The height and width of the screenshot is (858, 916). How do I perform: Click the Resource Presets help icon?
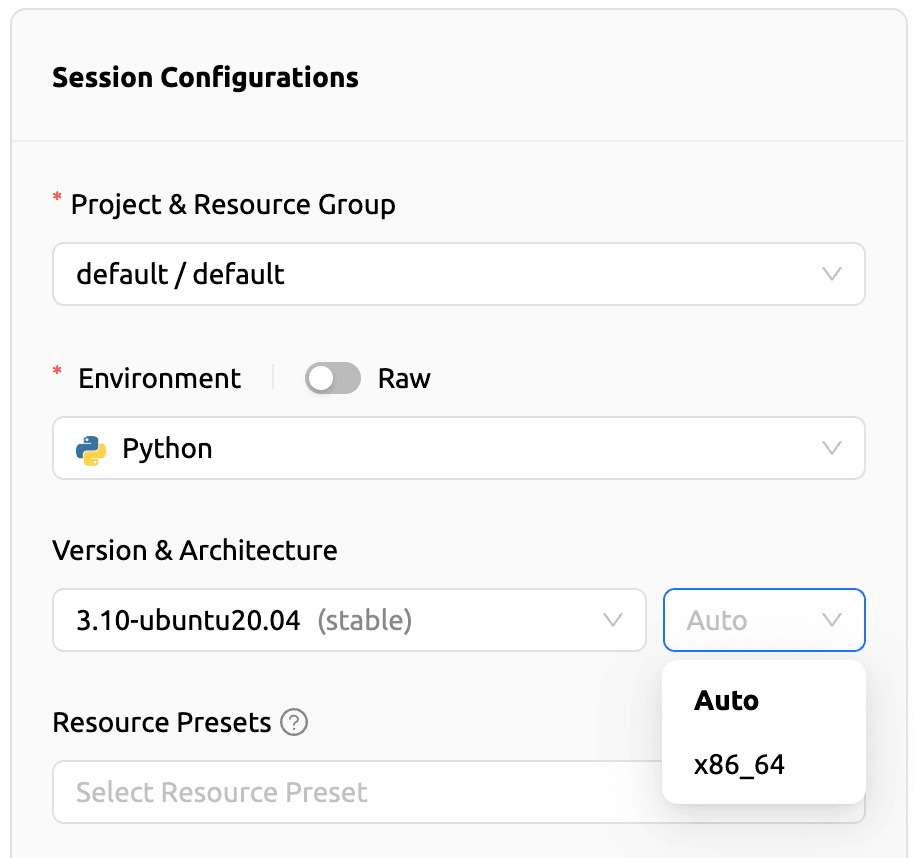click(293, 722)
